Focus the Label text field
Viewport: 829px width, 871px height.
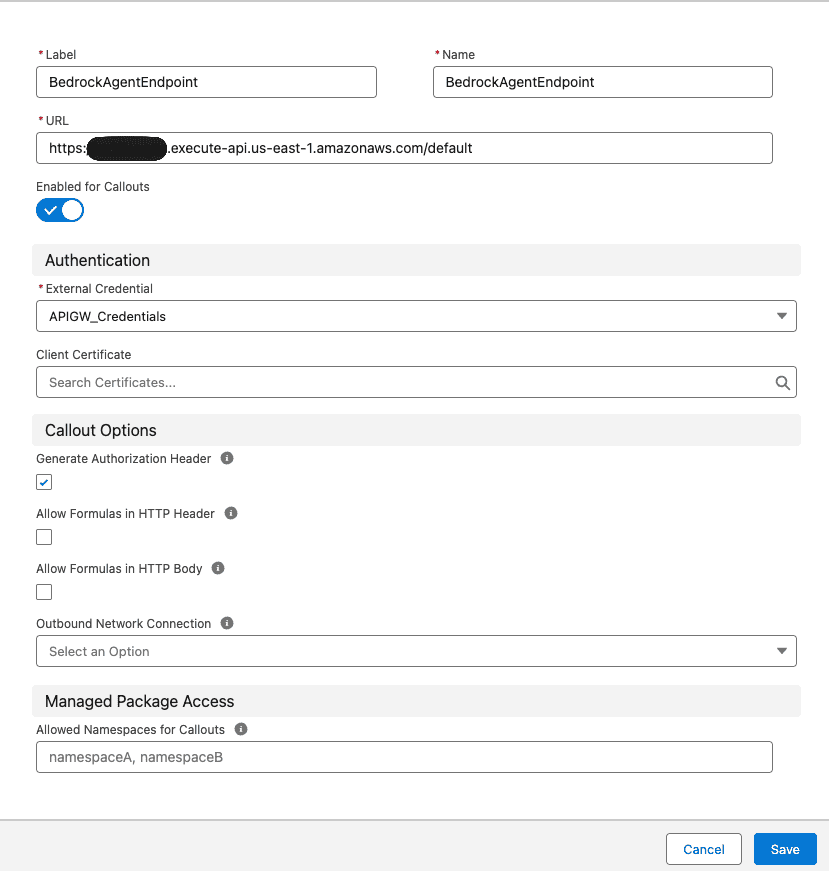pos(206,82)
